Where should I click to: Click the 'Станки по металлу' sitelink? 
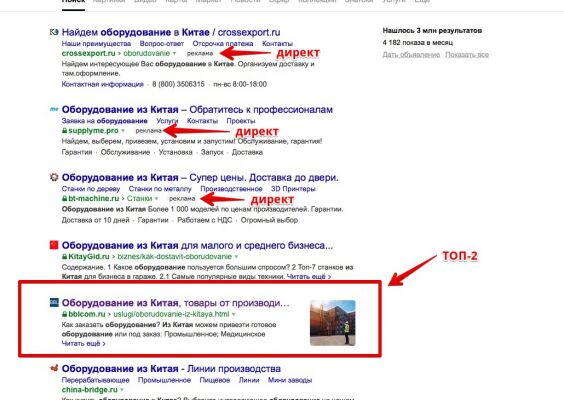pyautogui.click(x=160, y=189)
